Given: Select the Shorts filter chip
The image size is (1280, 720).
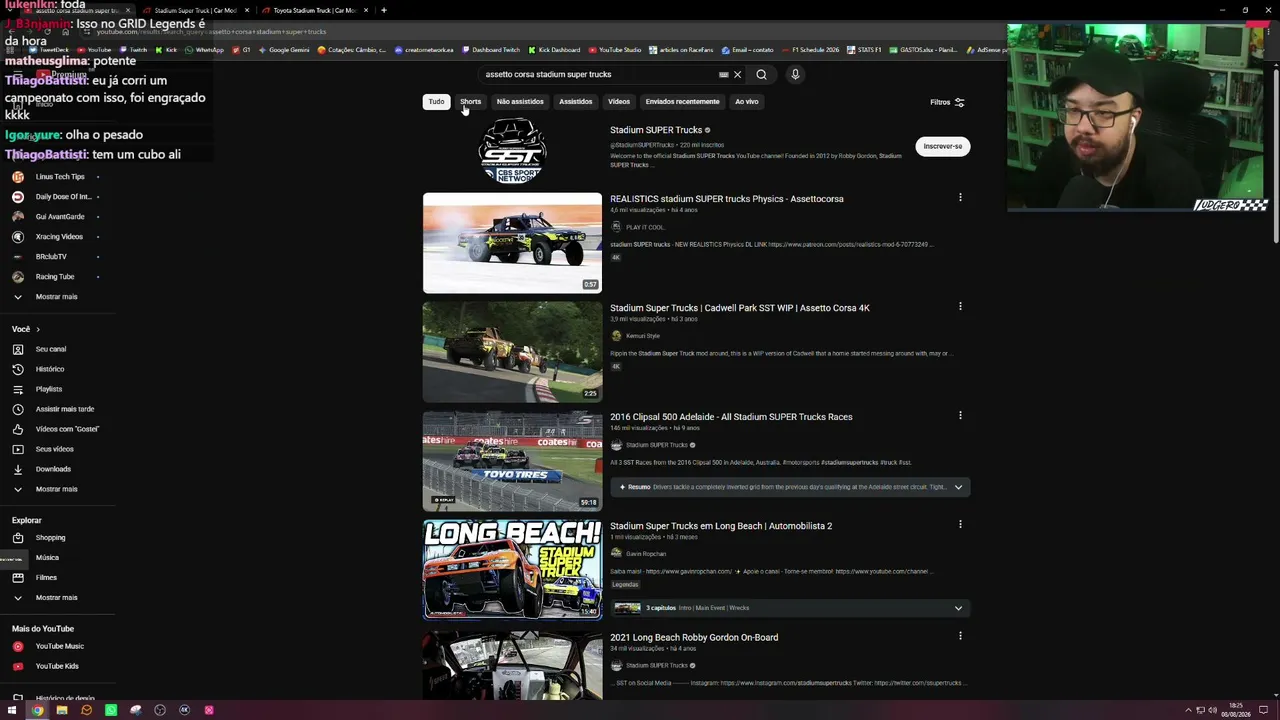Looking at the screenshot, I should [470, 101].
